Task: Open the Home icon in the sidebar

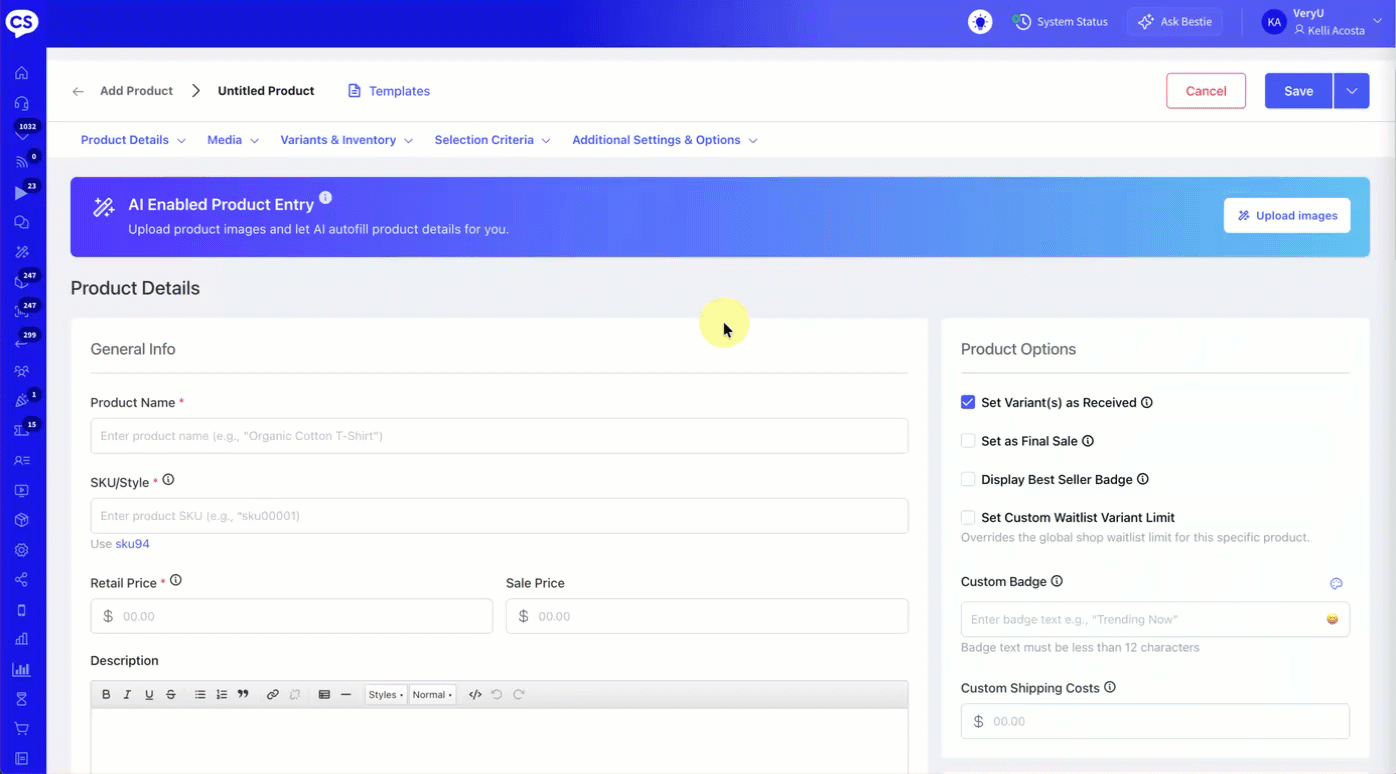Action: click(22, 73)
